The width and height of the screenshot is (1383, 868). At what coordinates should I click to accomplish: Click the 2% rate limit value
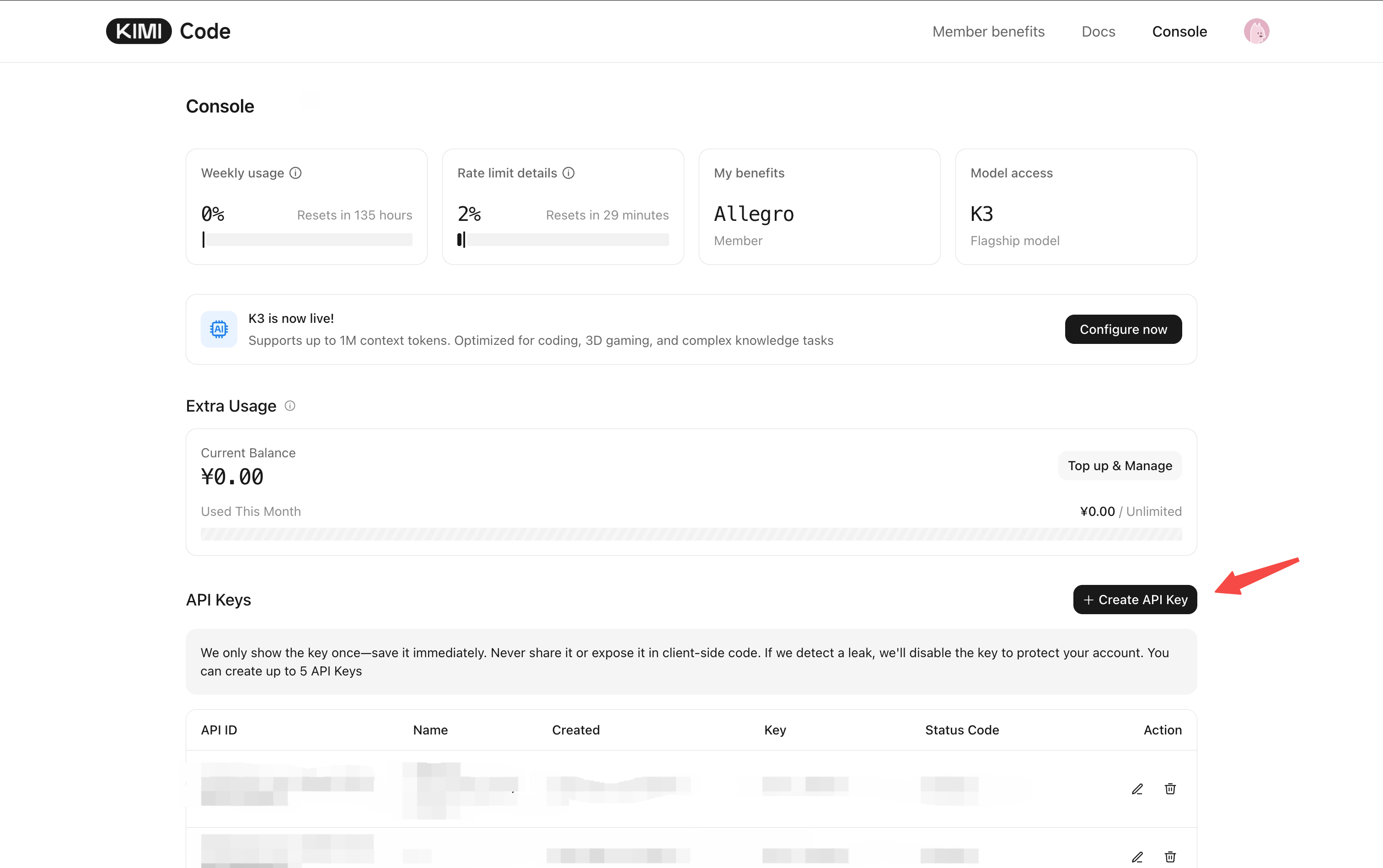tap(469, 214)
